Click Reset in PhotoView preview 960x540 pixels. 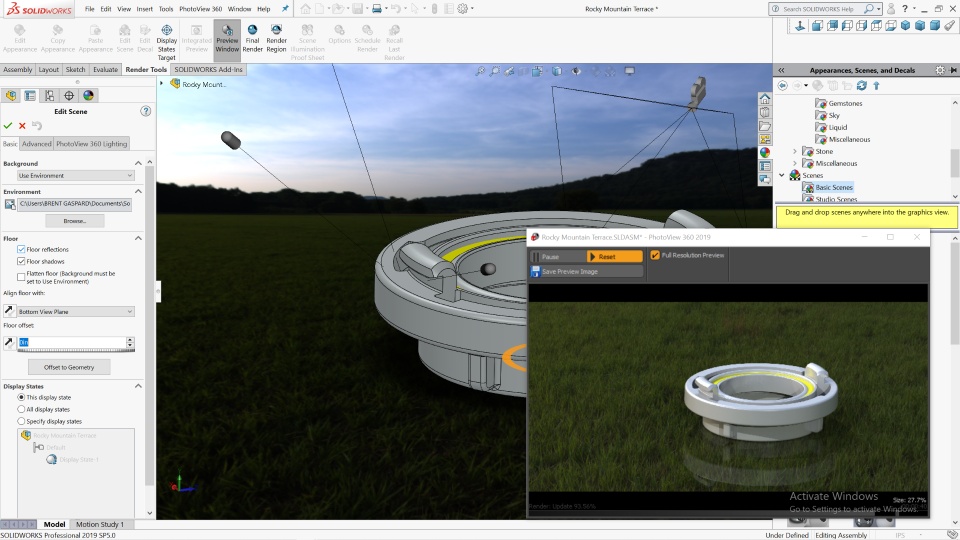(615, 257)
